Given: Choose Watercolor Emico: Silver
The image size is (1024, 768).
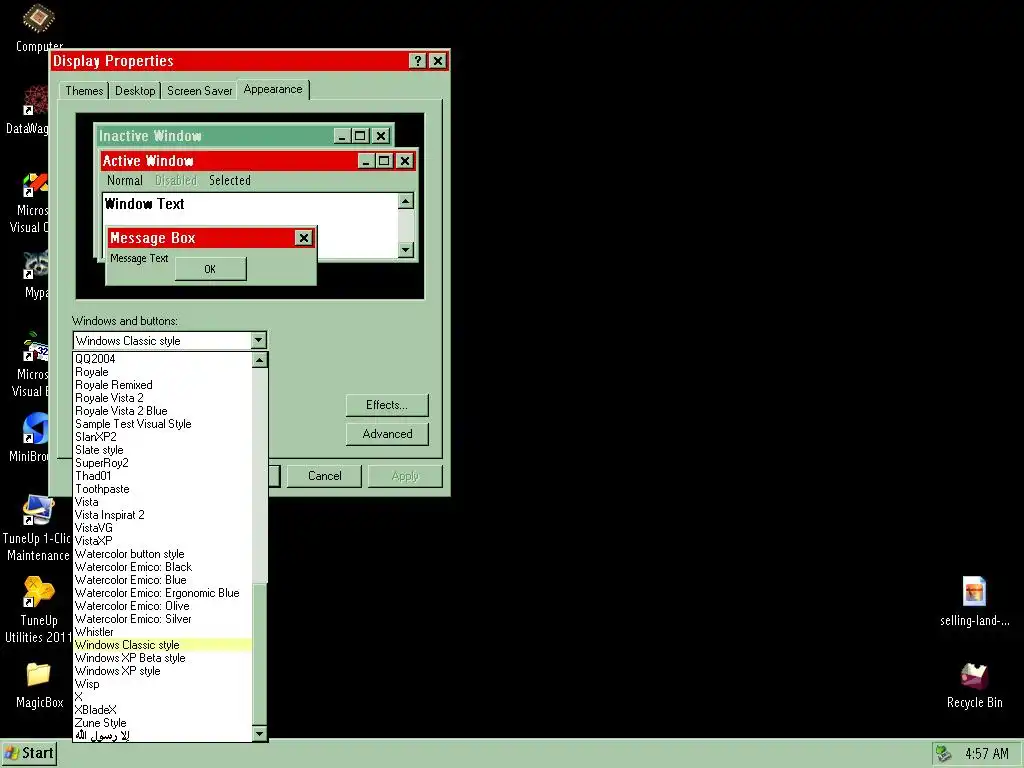Looking at the screenshot, I should coord(163,619).
